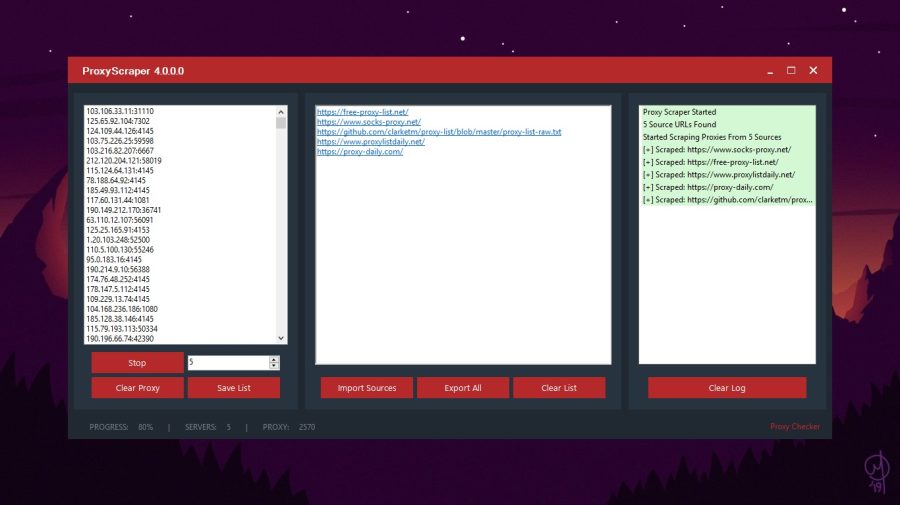Select proxy 125.25.165.91:4153
Image resolution: width=900 pixels, height=505 pixels.
click(118, 230)
